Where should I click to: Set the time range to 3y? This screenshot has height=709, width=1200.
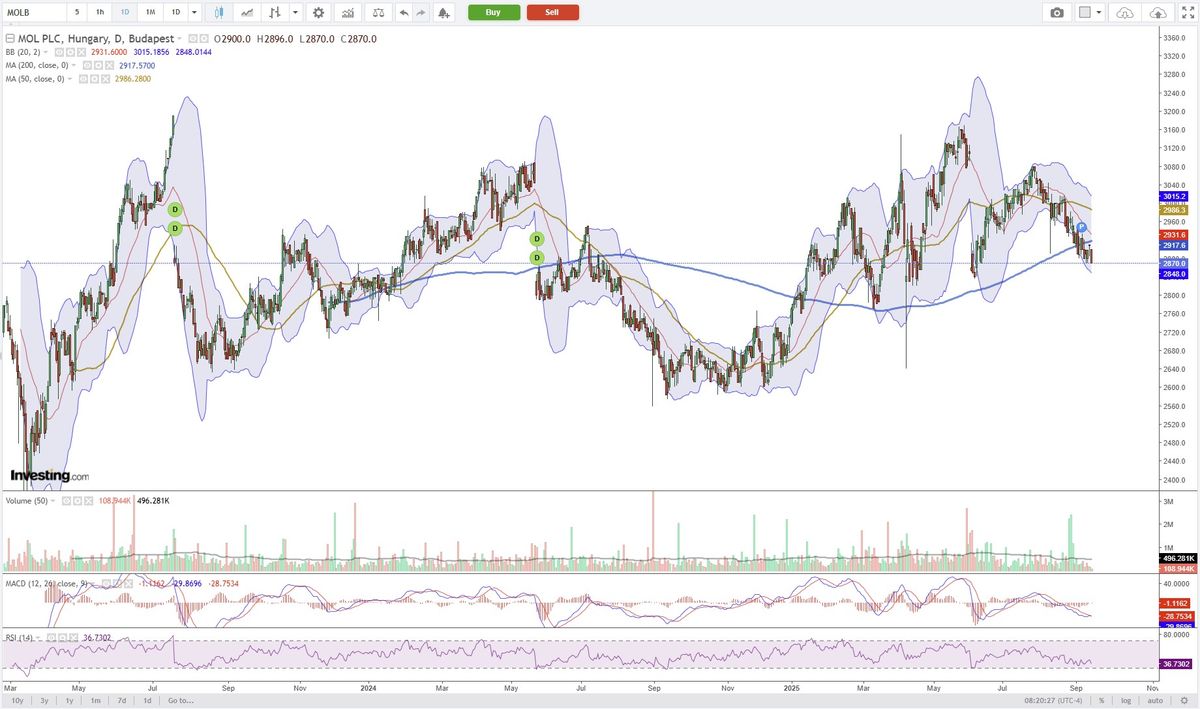click(x=44, y=701)
